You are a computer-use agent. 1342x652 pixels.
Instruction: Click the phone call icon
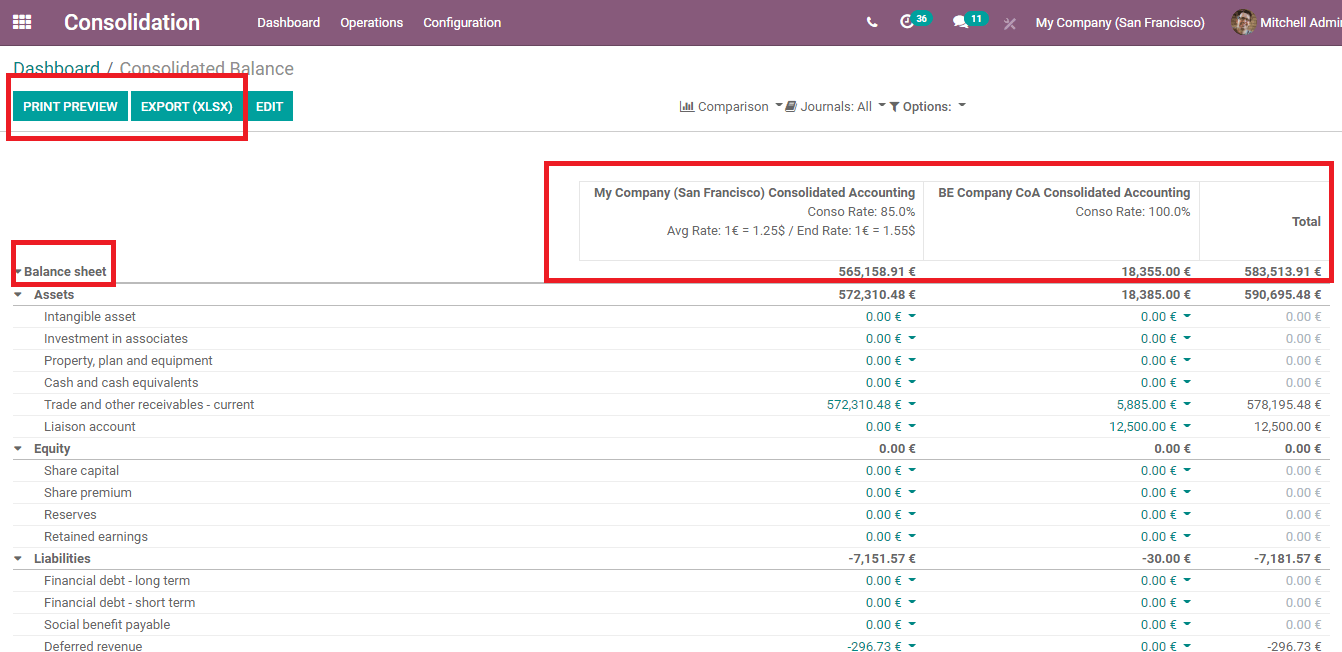point(872,22)
